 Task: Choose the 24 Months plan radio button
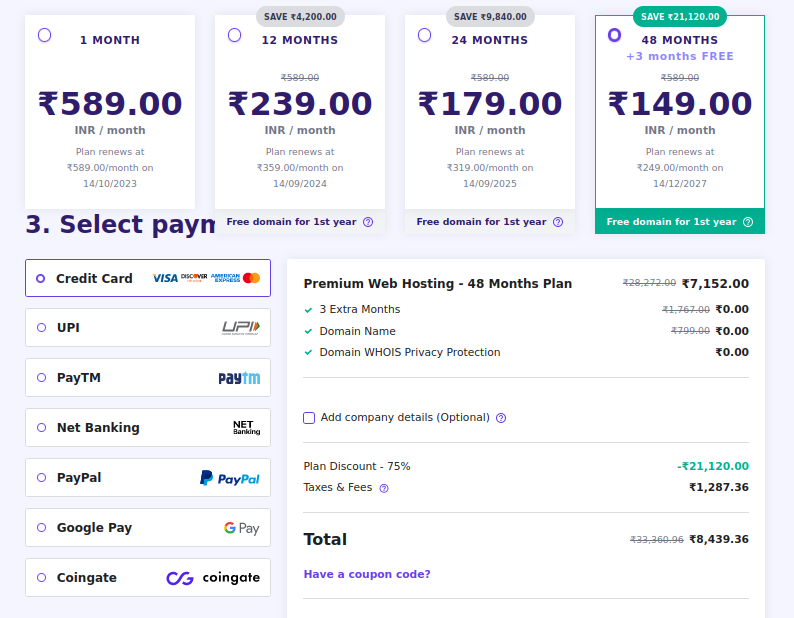[x=425, y=35]
